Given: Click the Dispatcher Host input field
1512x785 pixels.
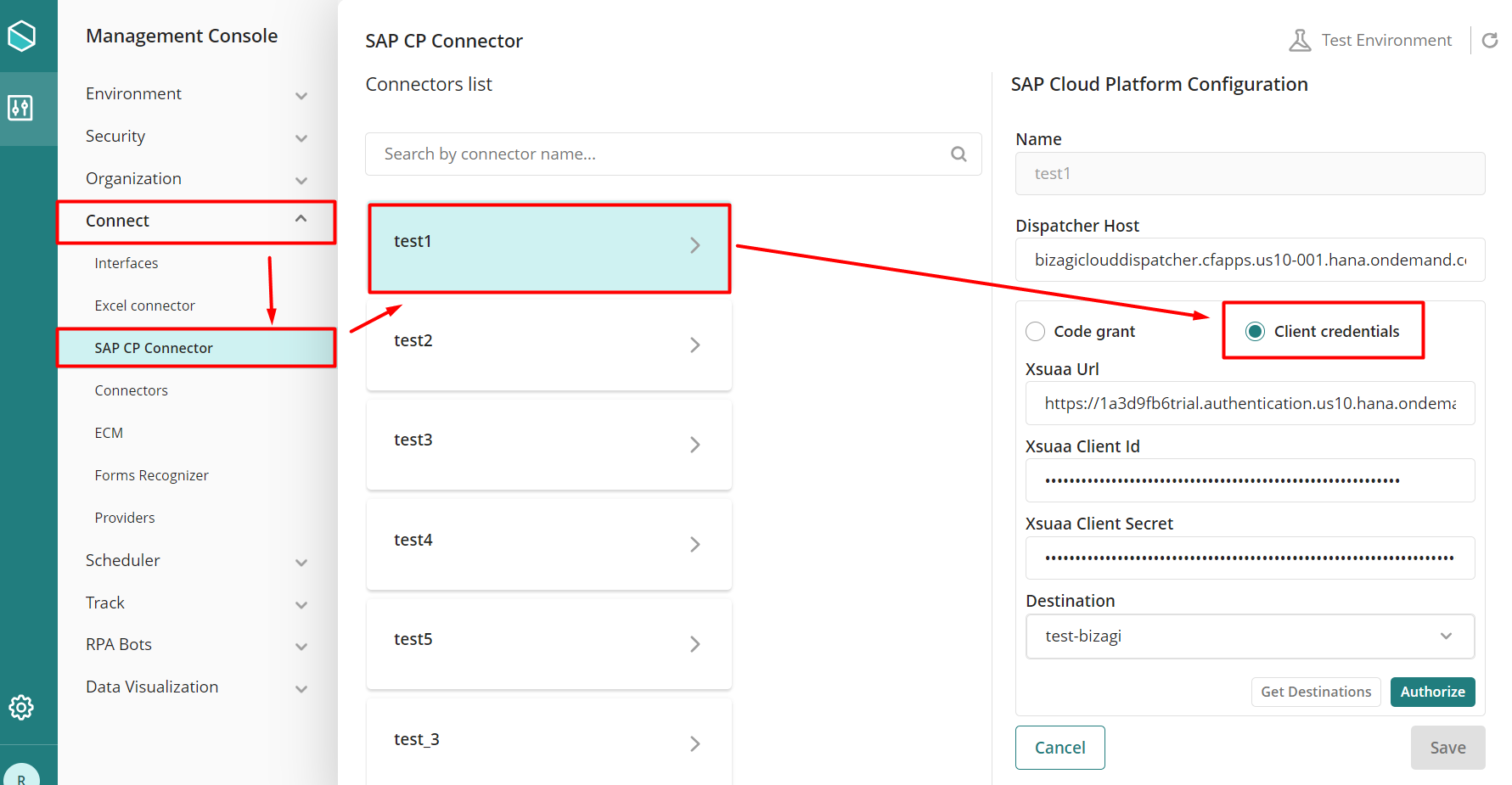Looking at the screenshot, I should coord(1250,260).
